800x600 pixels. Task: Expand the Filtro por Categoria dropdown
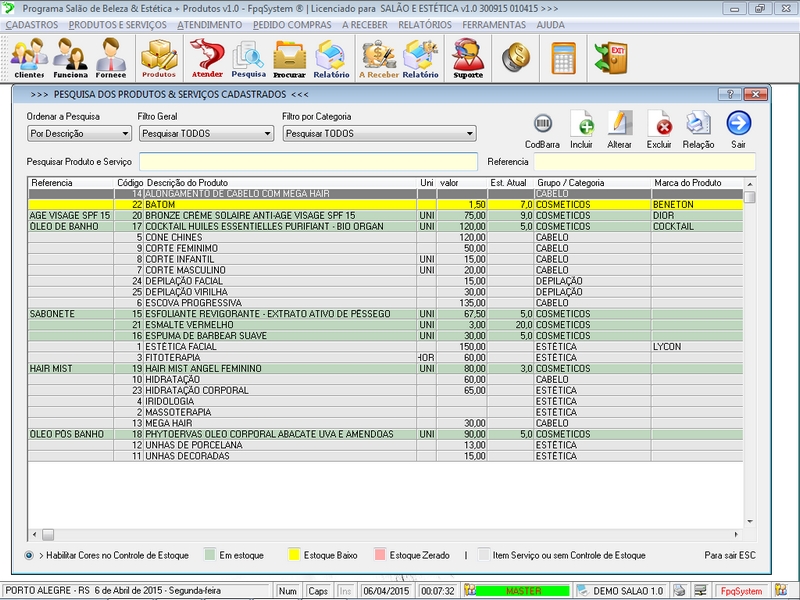point(378,133)
